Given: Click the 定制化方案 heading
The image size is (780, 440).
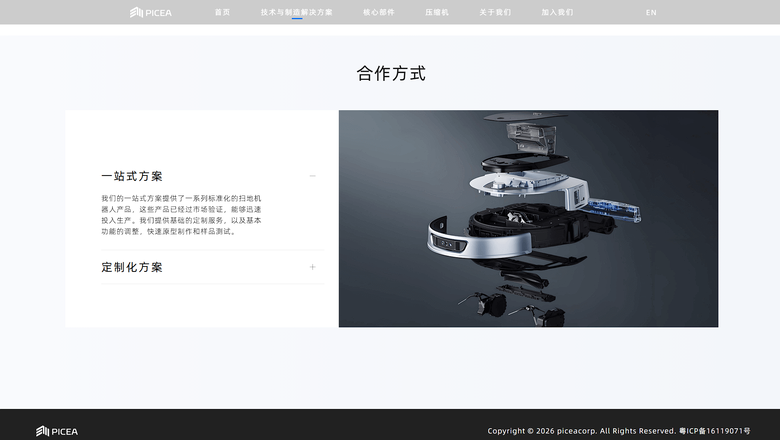Looking at the screenshot, I should [132, 267].
